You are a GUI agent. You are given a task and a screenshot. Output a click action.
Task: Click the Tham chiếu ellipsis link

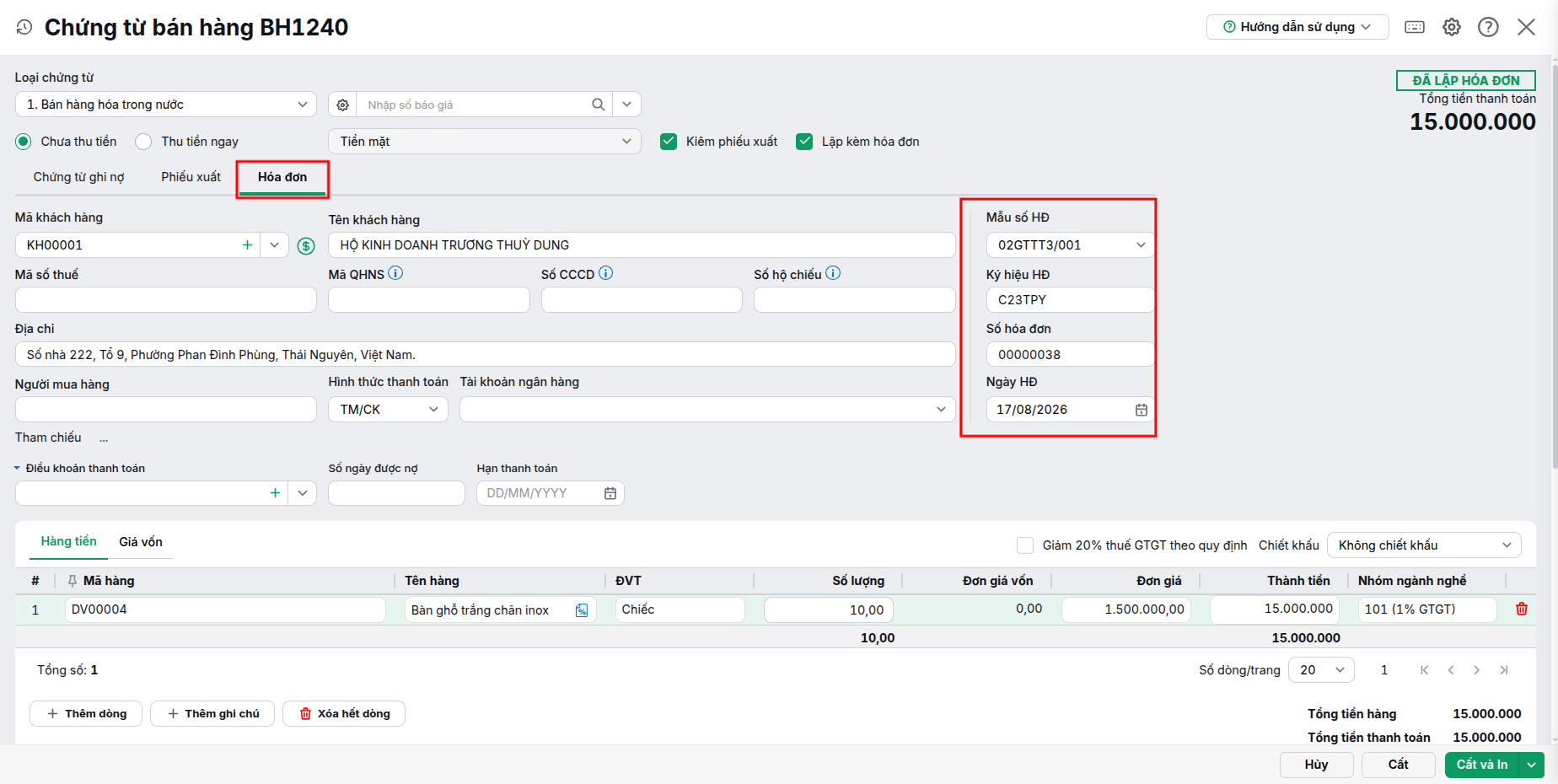click(104, 438)
